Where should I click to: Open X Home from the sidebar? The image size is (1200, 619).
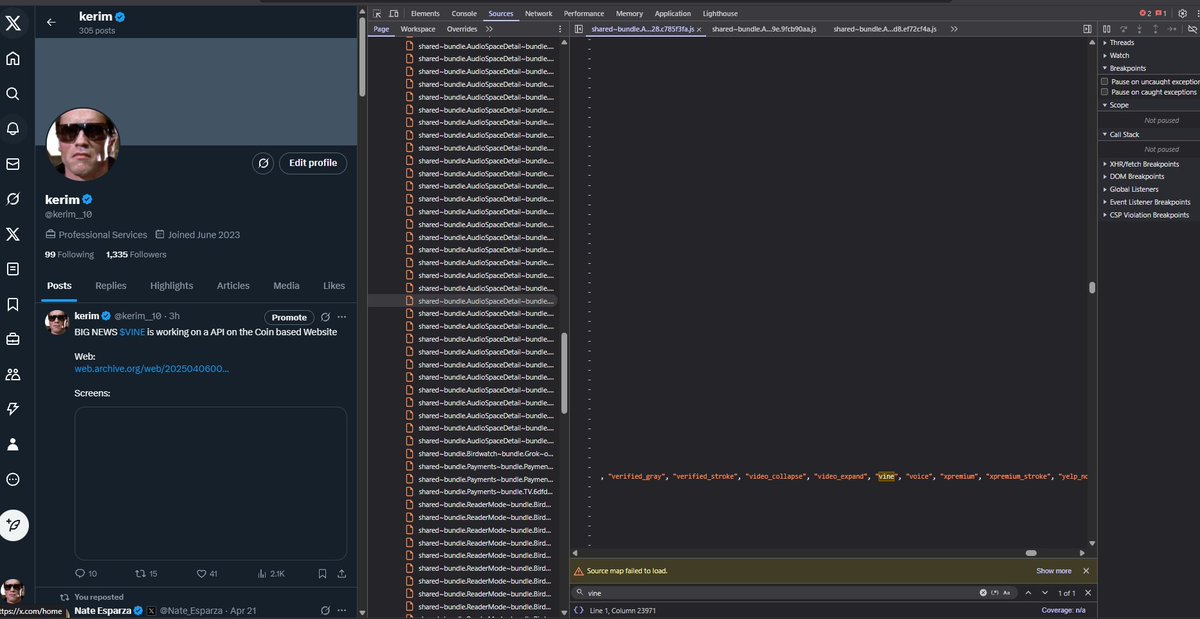click(13, 58)
